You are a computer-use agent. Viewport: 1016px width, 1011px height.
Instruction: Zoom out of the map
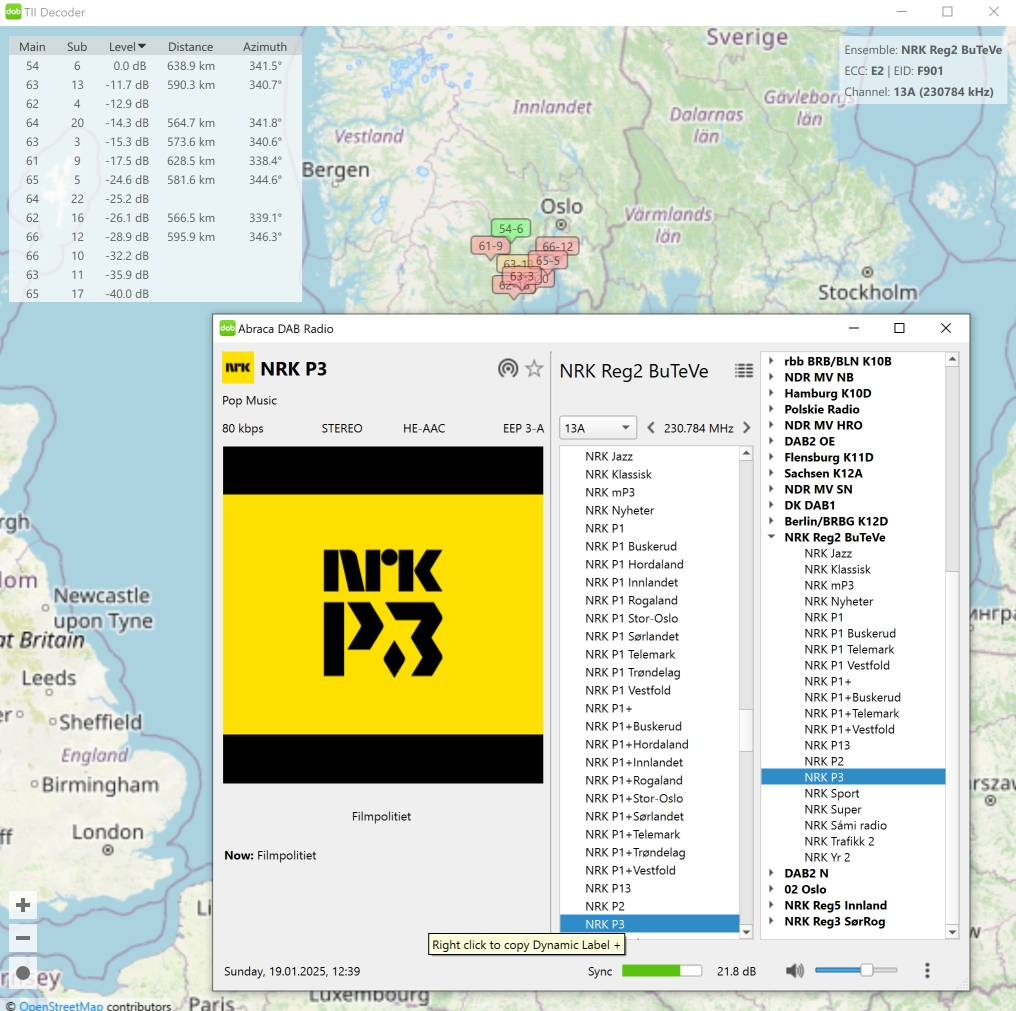(x=23, y=938)
